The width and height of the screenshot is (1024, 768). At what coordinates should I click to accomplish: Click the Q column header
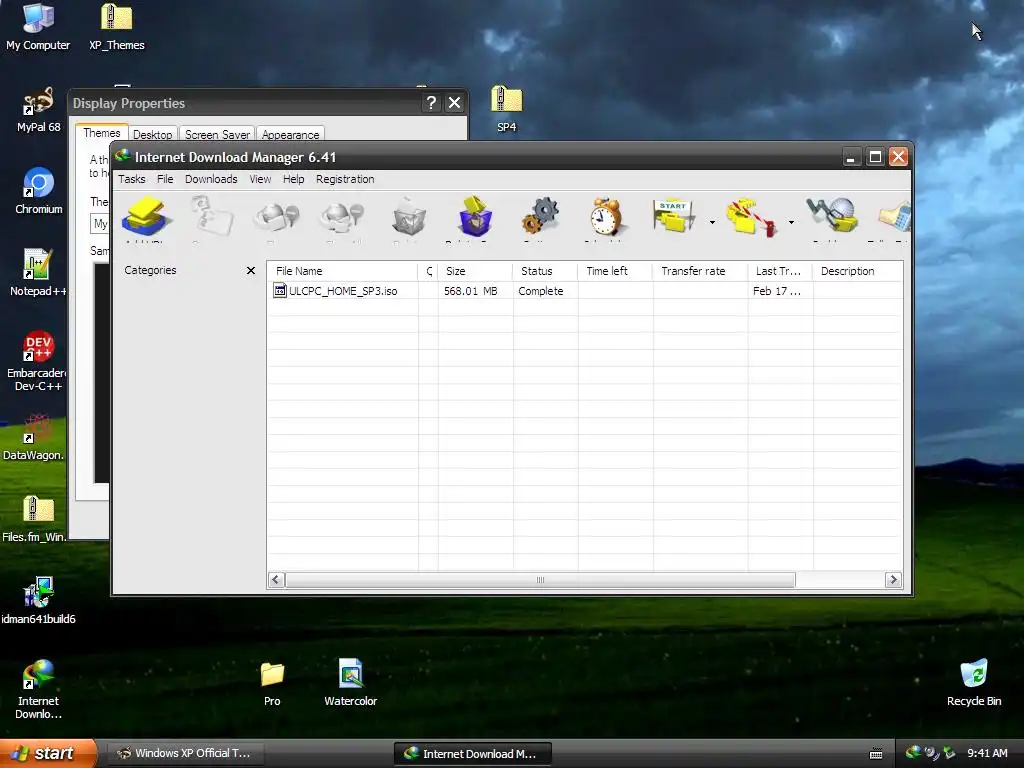click(x=428, y=271)
